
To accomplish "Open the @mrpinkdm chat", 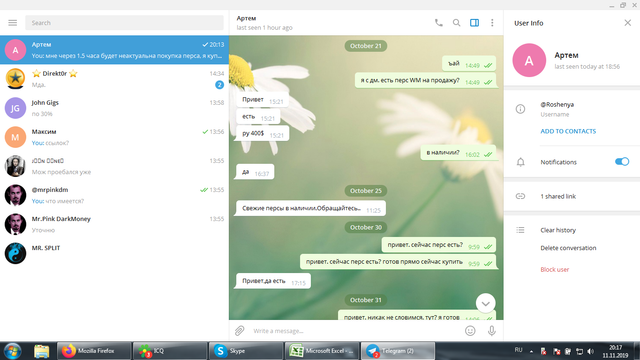I will coord(114,195).
